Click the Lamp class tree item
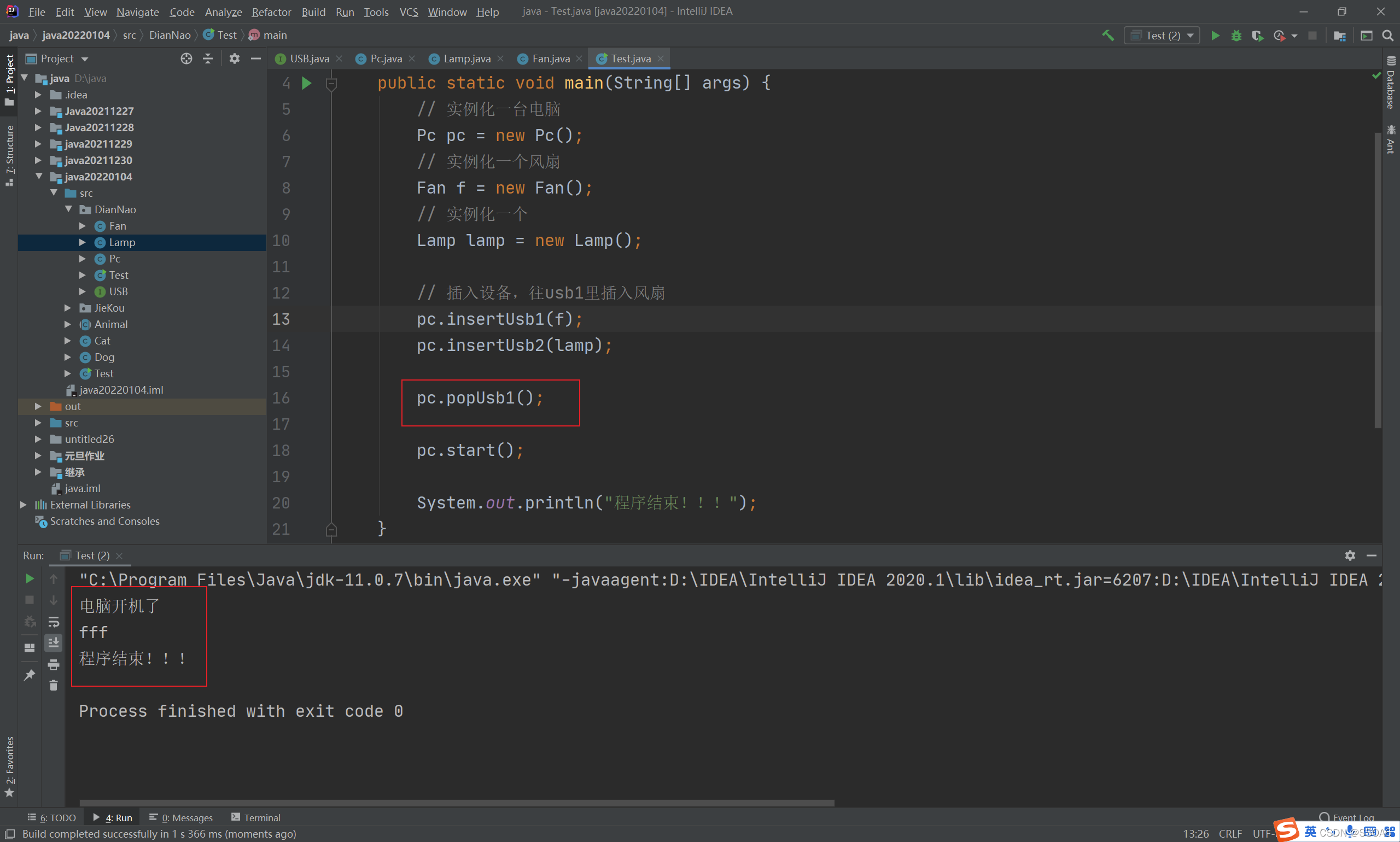 (x=120, y=243)
